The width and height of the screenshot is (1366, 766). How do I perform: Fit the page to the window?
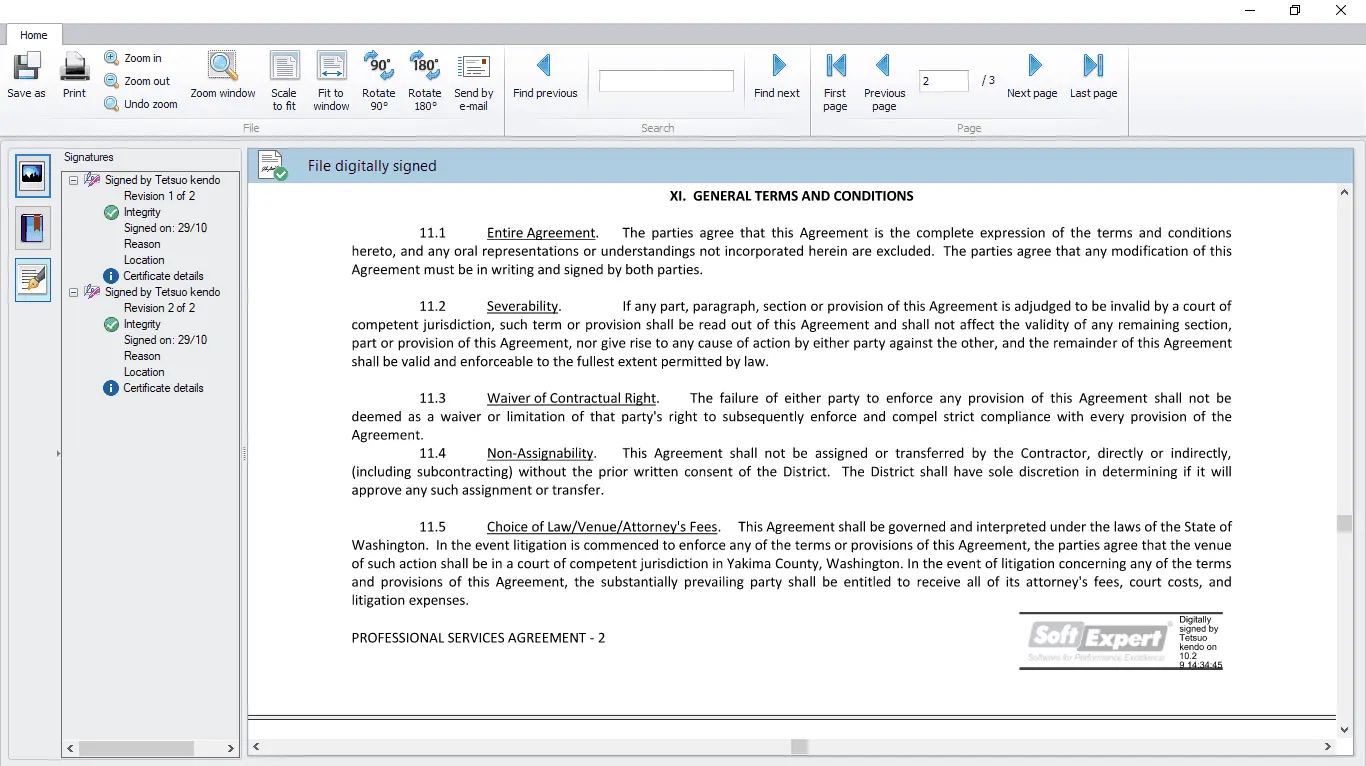click(x=330, y=78)
